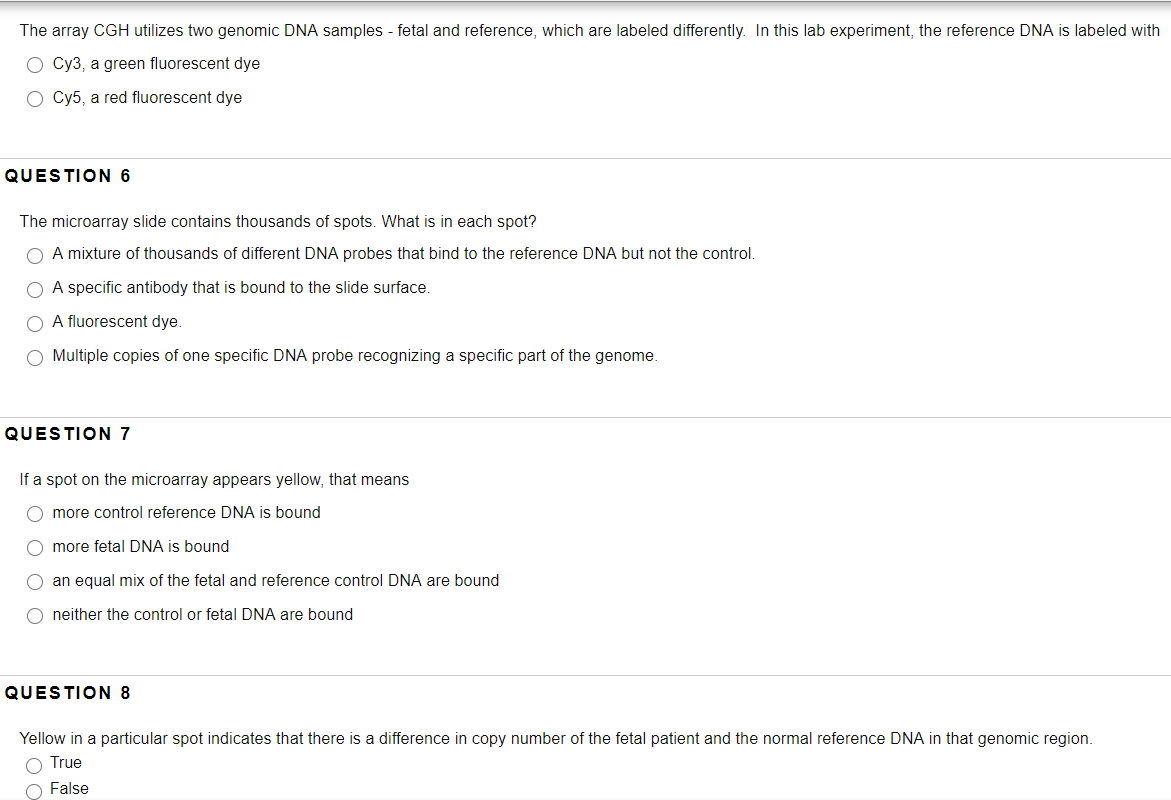
Task: Click the 'spot appears yellow' question text
Action: coord(214,480)
